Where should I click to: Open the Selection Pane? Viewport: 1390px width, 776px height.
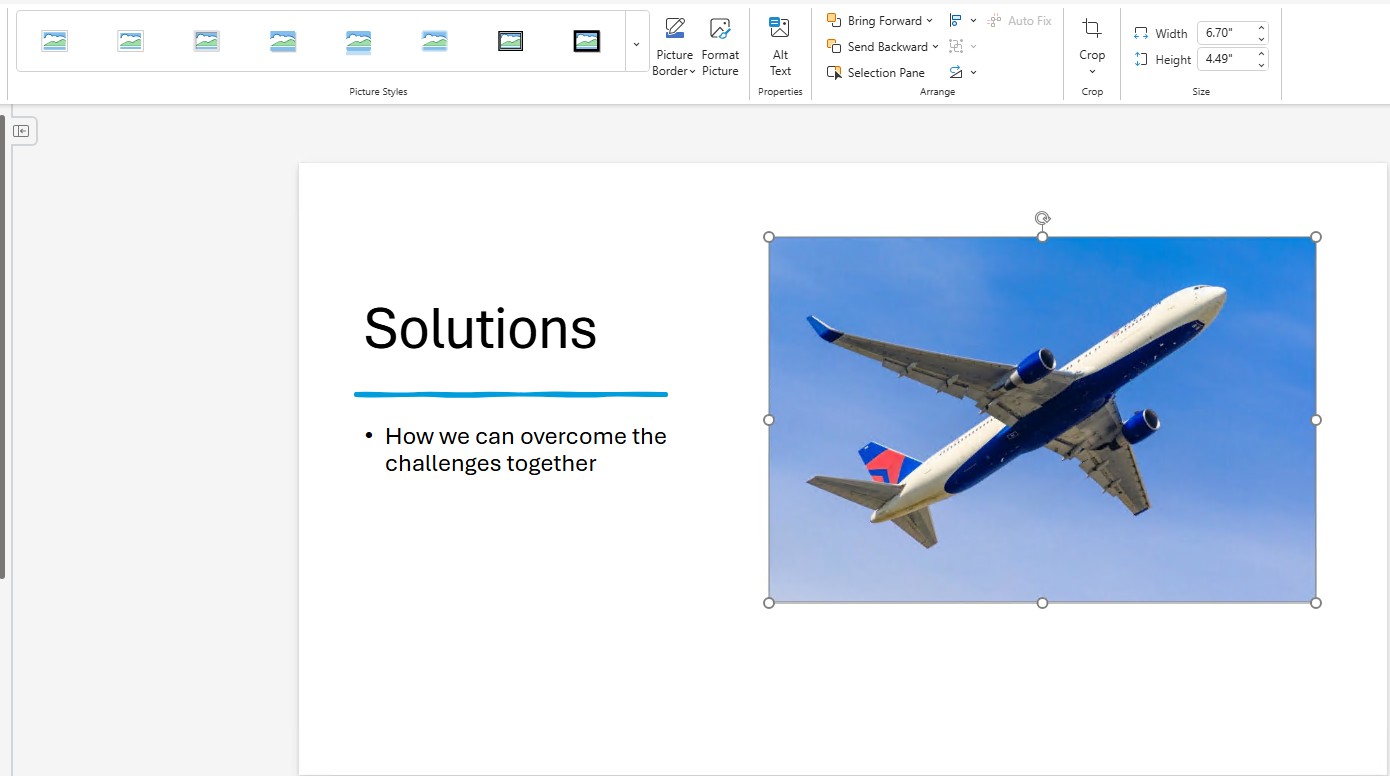tap(876, 73)
